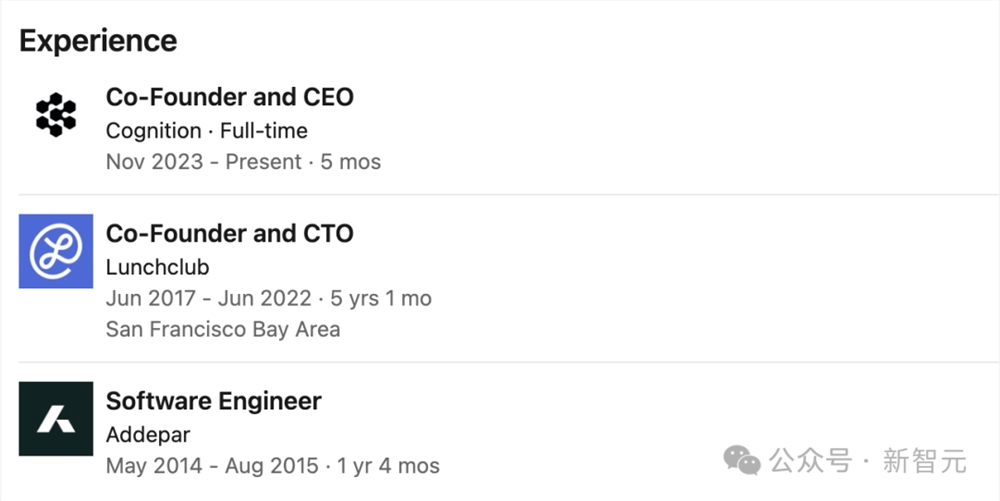Click the 5 mos duration text
This screenshot has height=501, width=1000.
pos(351,161)
